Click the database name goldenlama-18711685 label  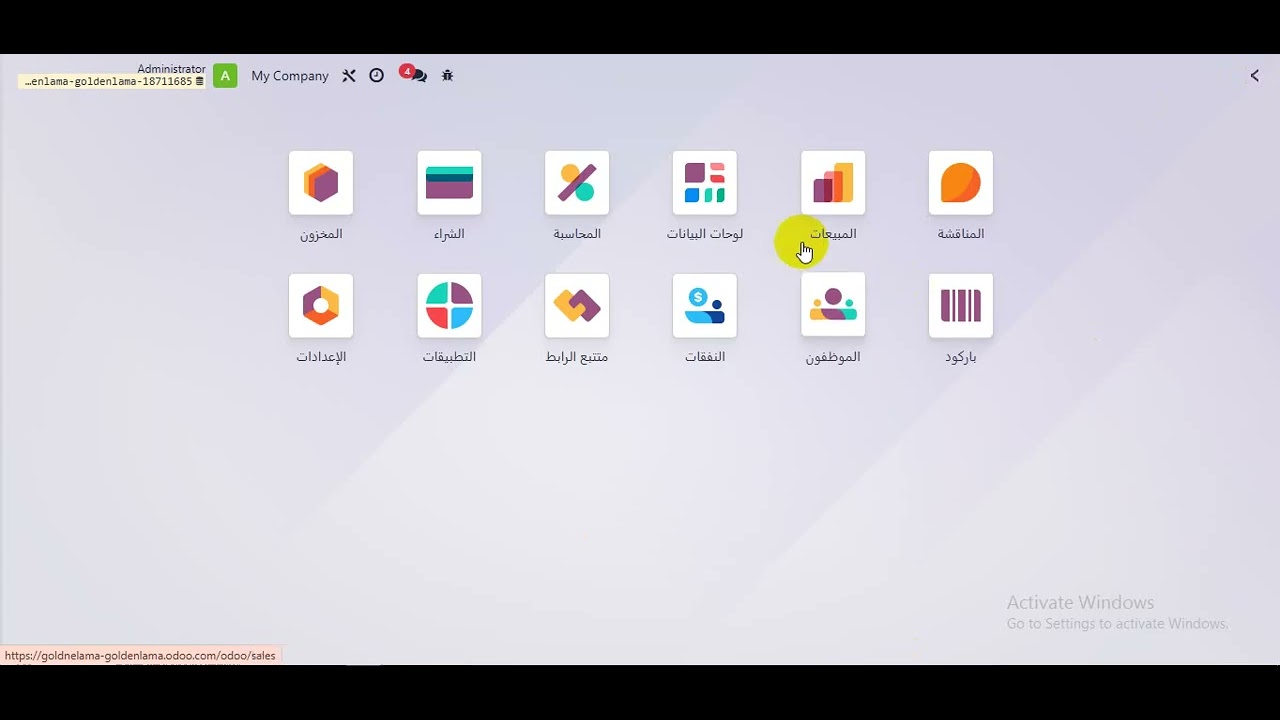(112, 82)
